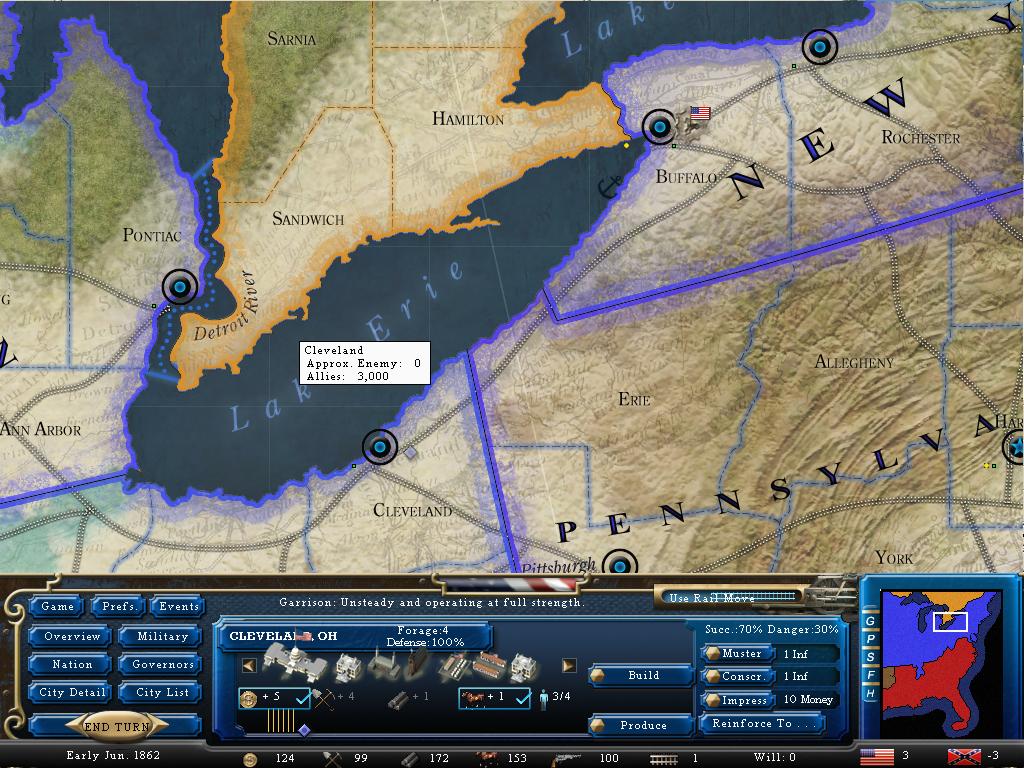1024x768 pixels.
Task: Click the horses stock icon showing 153
Action: point(488,758)
